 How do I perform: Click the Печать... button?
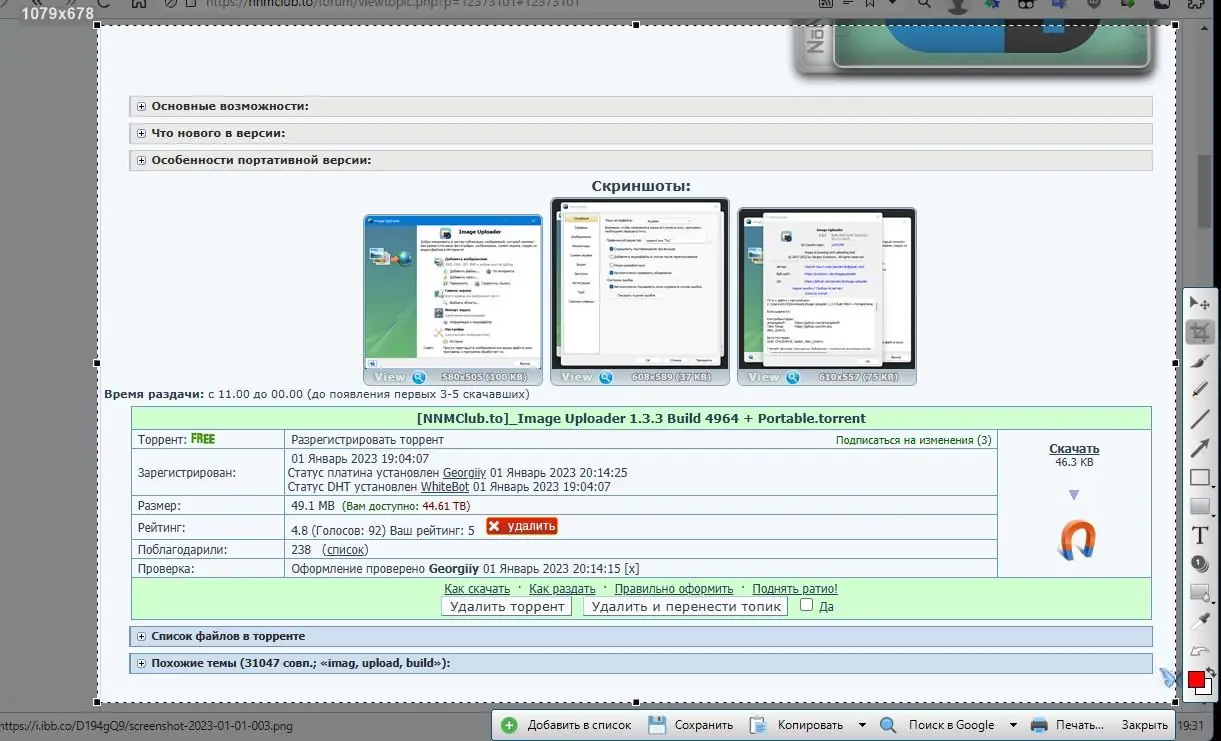(x=1069, y=725)
